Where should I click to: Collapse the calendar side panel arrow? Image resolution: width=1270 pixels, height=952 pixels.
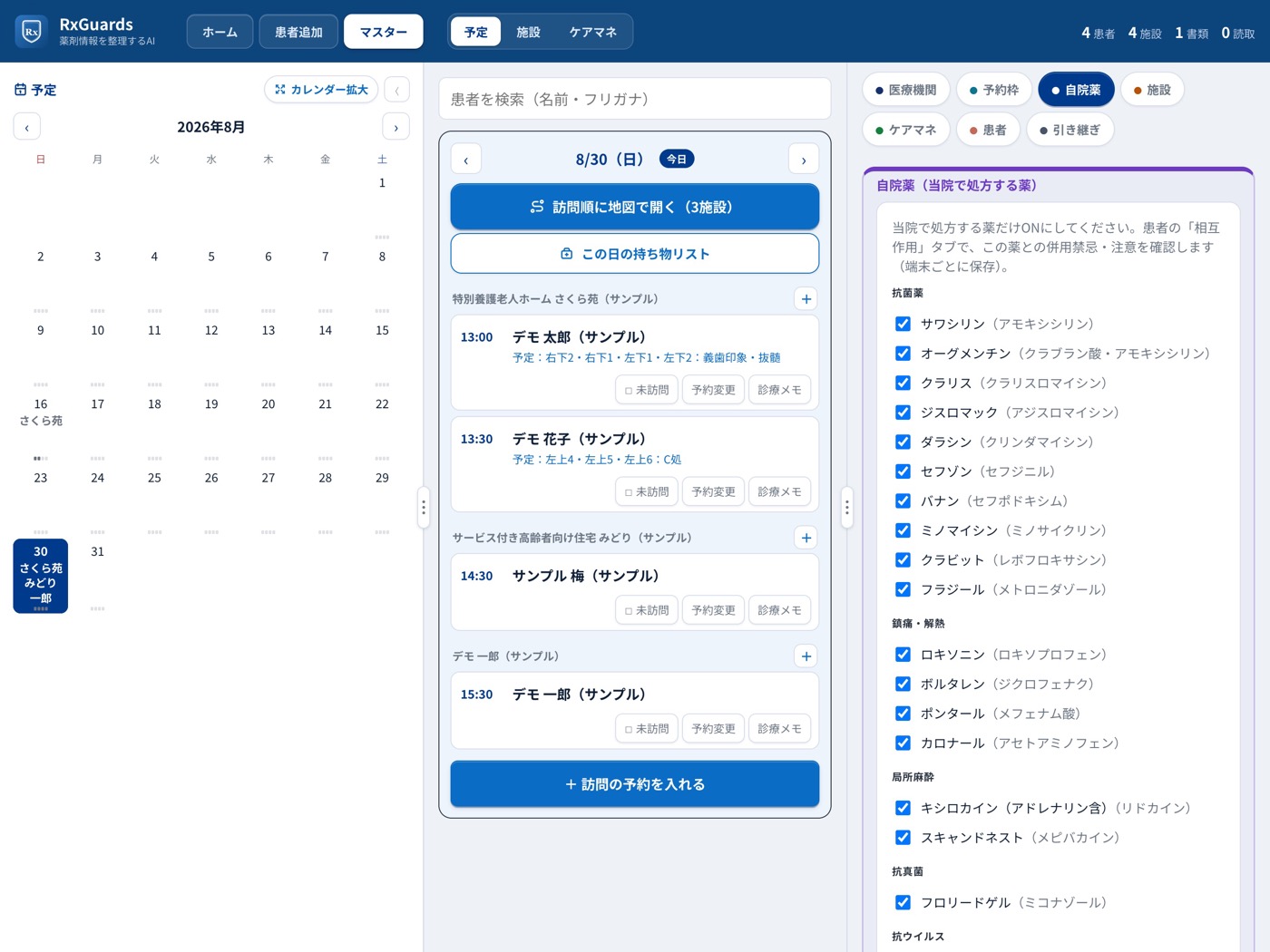coord(396,90)
